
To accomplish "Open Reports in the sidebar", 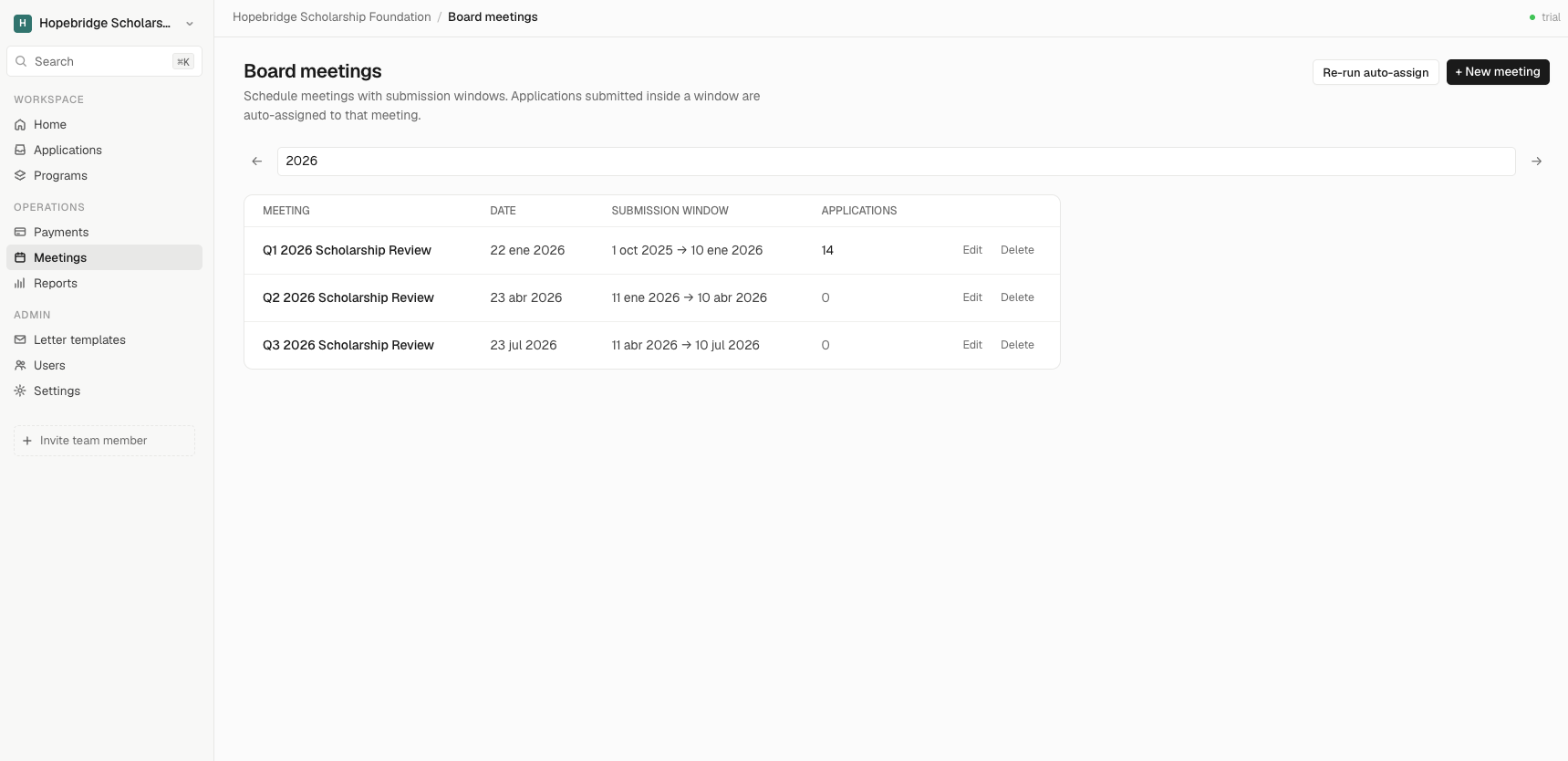I will (x=104, y=283).
